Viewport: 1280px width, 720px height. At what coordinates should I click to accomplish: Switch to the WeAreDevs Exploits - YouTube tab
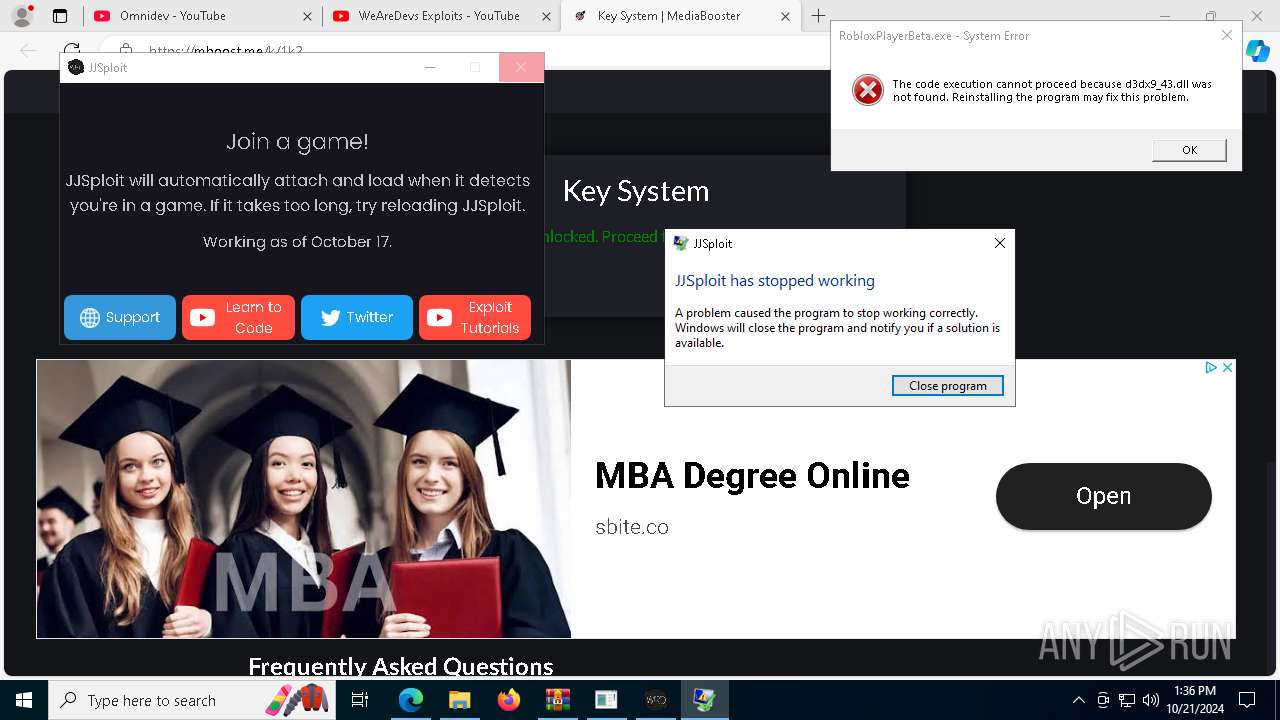pos(439,16)
